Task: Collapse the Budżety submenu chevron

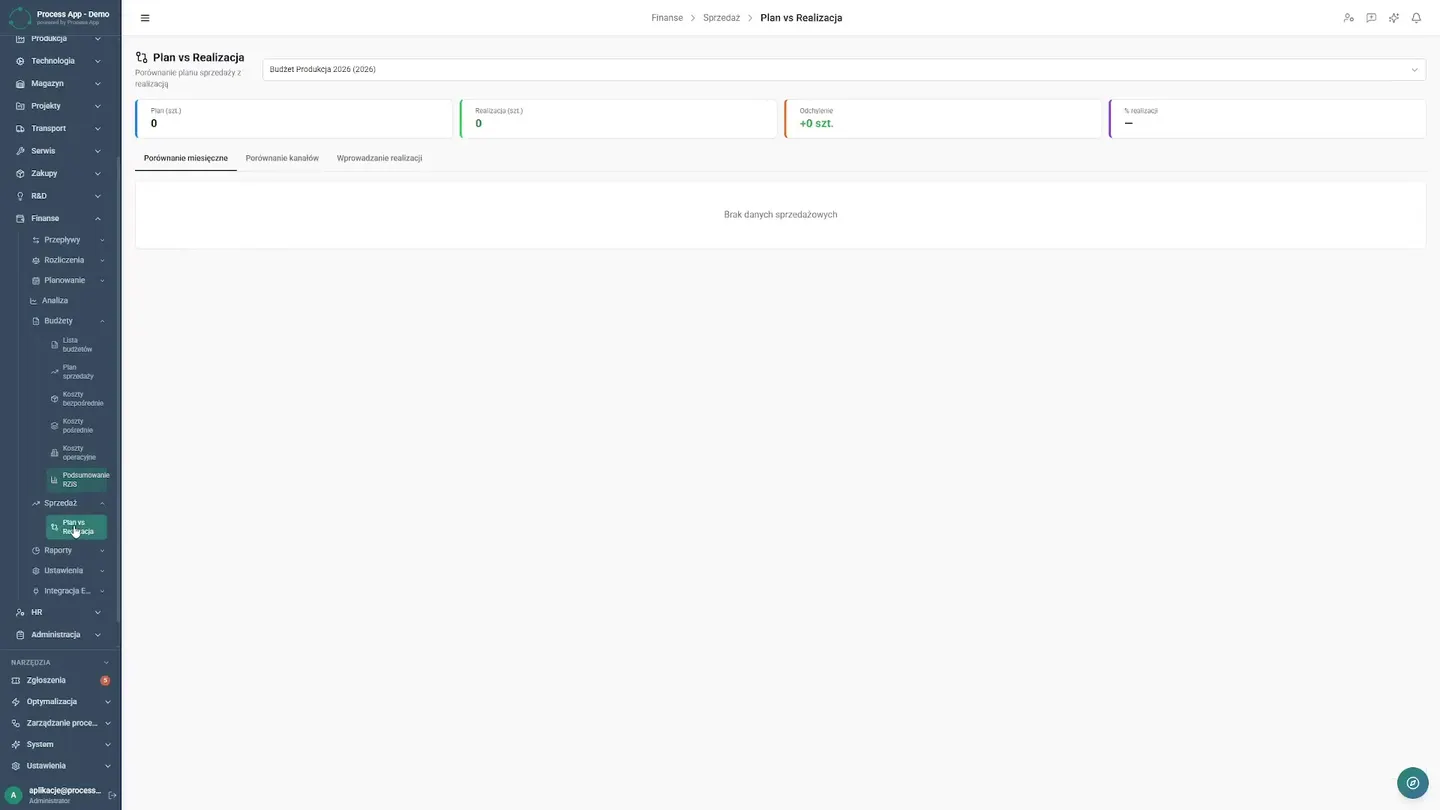Action: (102, 321)
